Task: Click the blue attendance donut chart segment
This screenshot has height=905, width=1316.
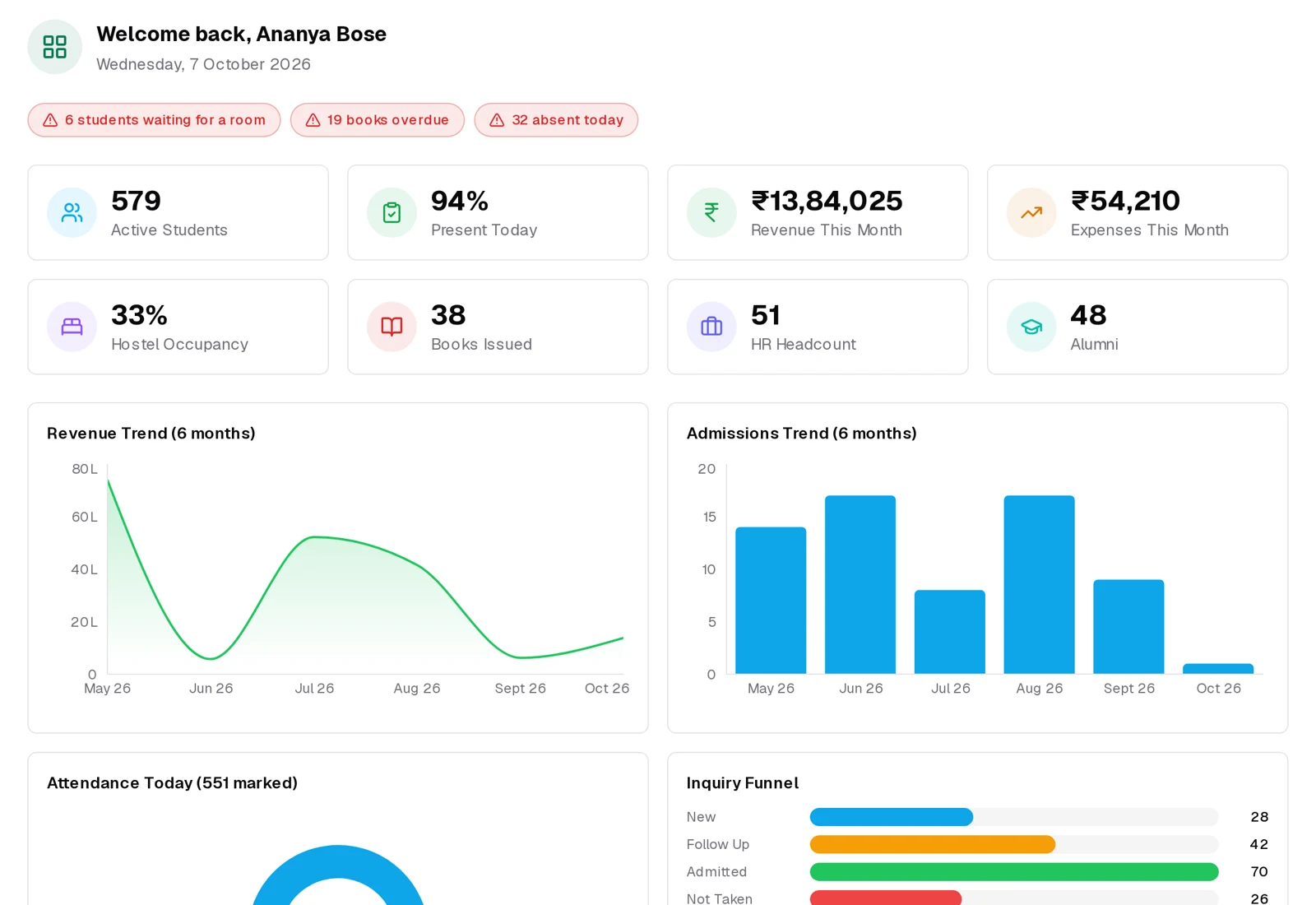Action: pos(338,861)
